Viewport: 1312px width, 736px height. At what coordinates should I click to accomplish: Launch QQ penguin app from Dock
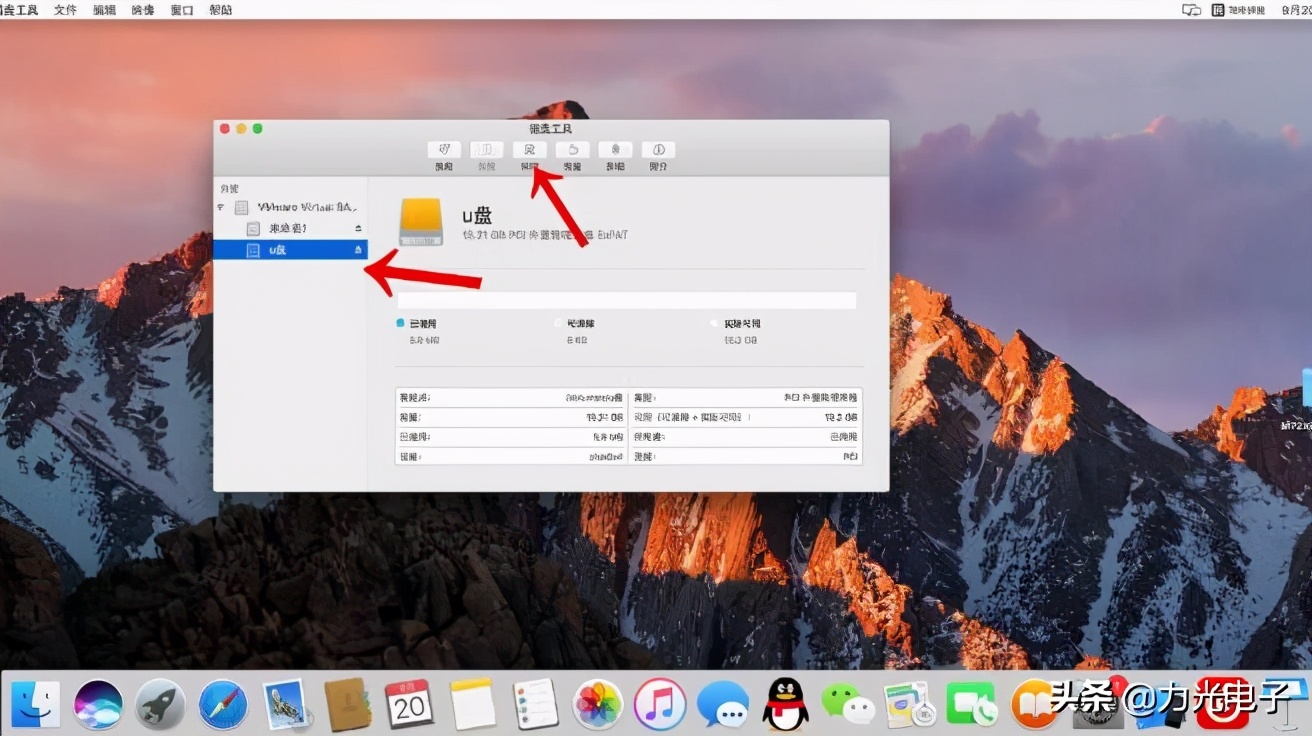coord(785,705)
